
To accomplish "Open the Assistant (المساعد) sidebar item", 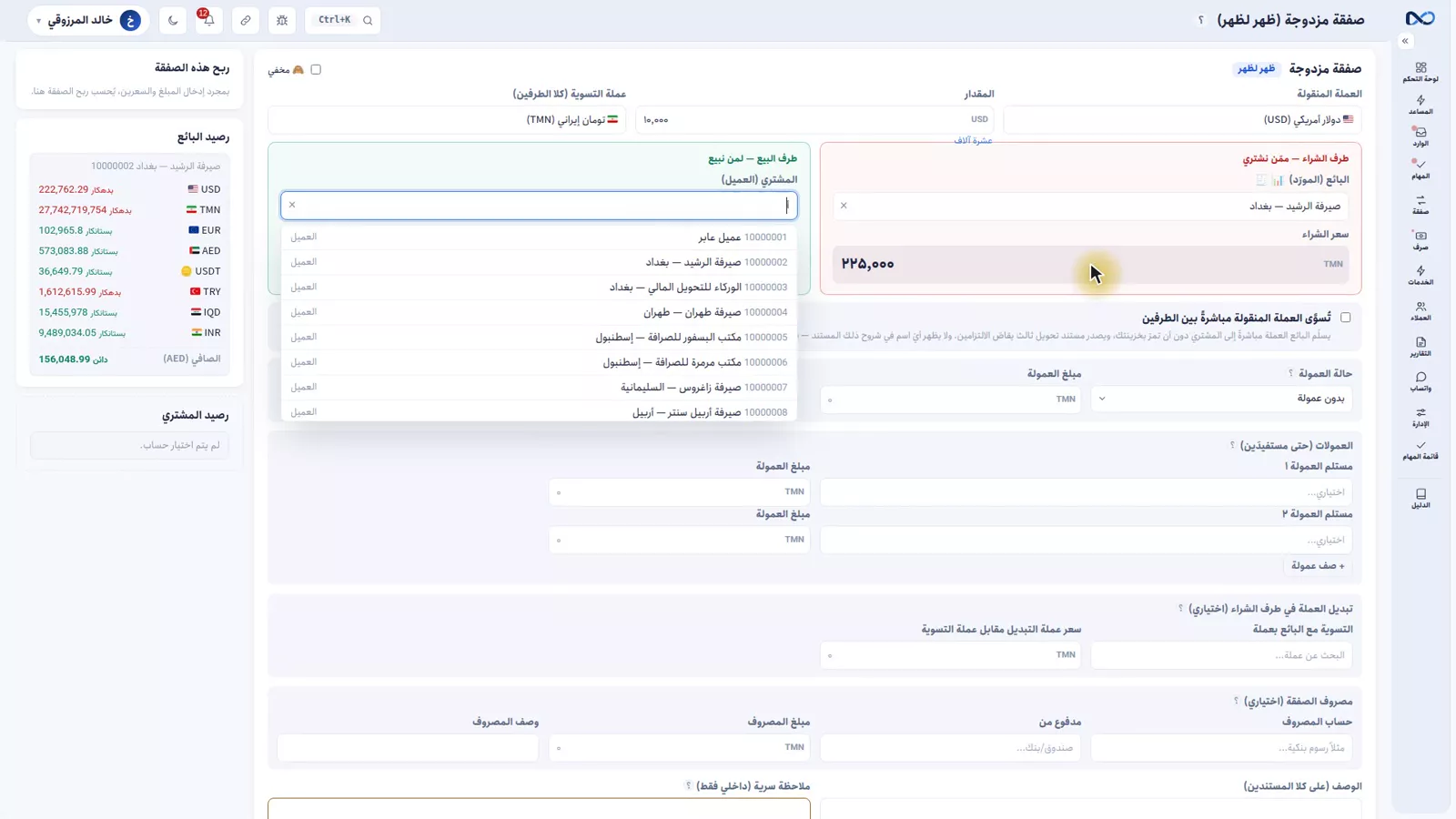I will tap(1421, 106).
